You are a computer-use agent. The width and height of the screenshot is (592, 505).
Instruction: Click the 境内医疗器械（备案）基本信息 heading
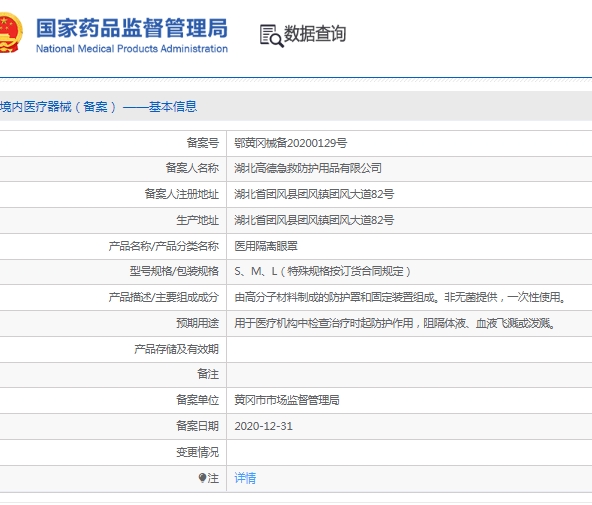click(x=98, y=106)
